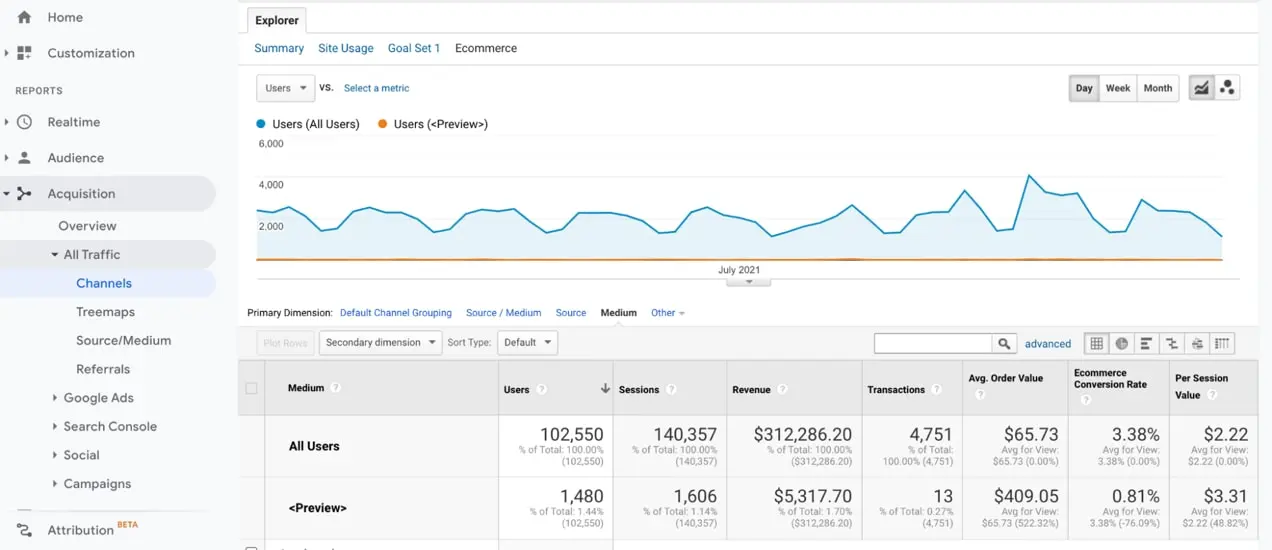Toggle chart granularity to Week
1272x550 pixels.
(x=1117, y=88)
